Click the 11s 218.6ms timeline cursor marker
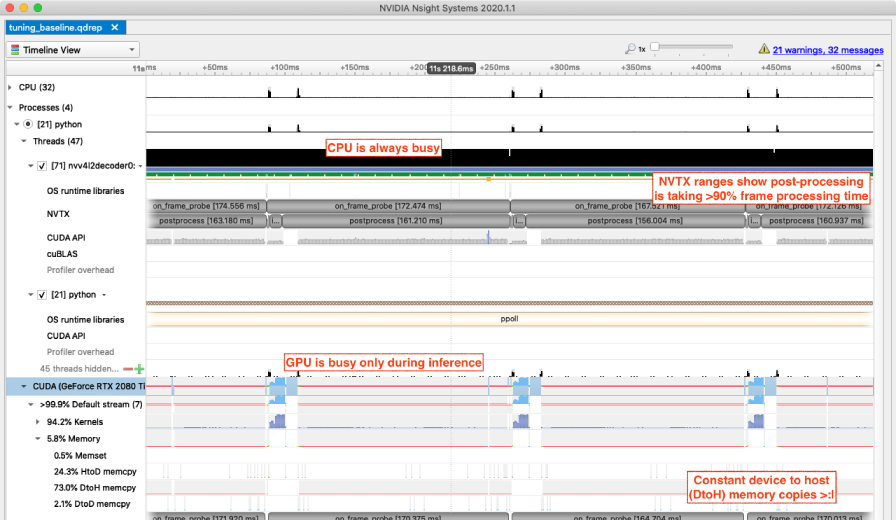The image size is (896, 520). 451,68
